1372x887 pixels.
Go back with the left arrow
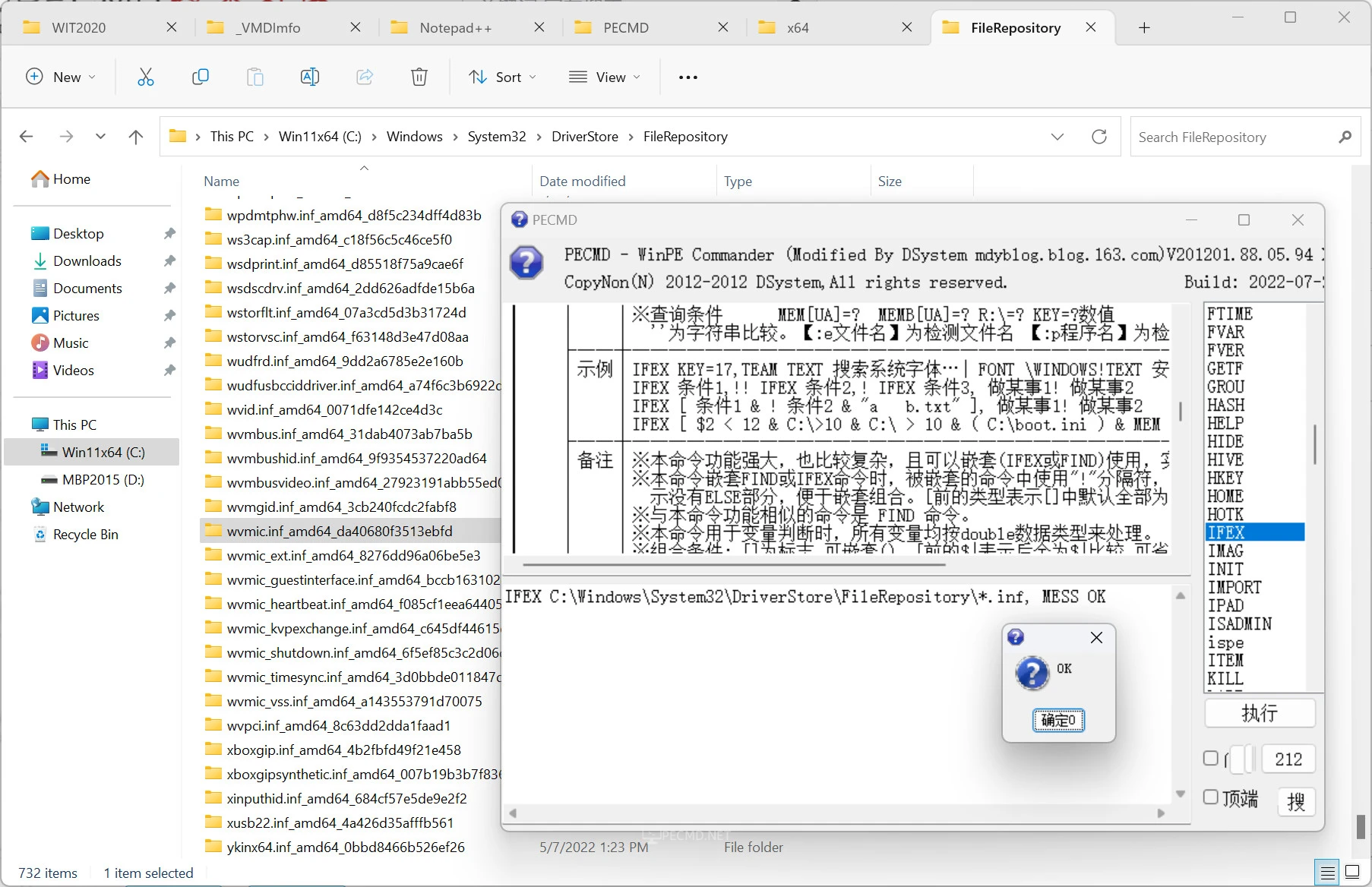click(27, 137)
